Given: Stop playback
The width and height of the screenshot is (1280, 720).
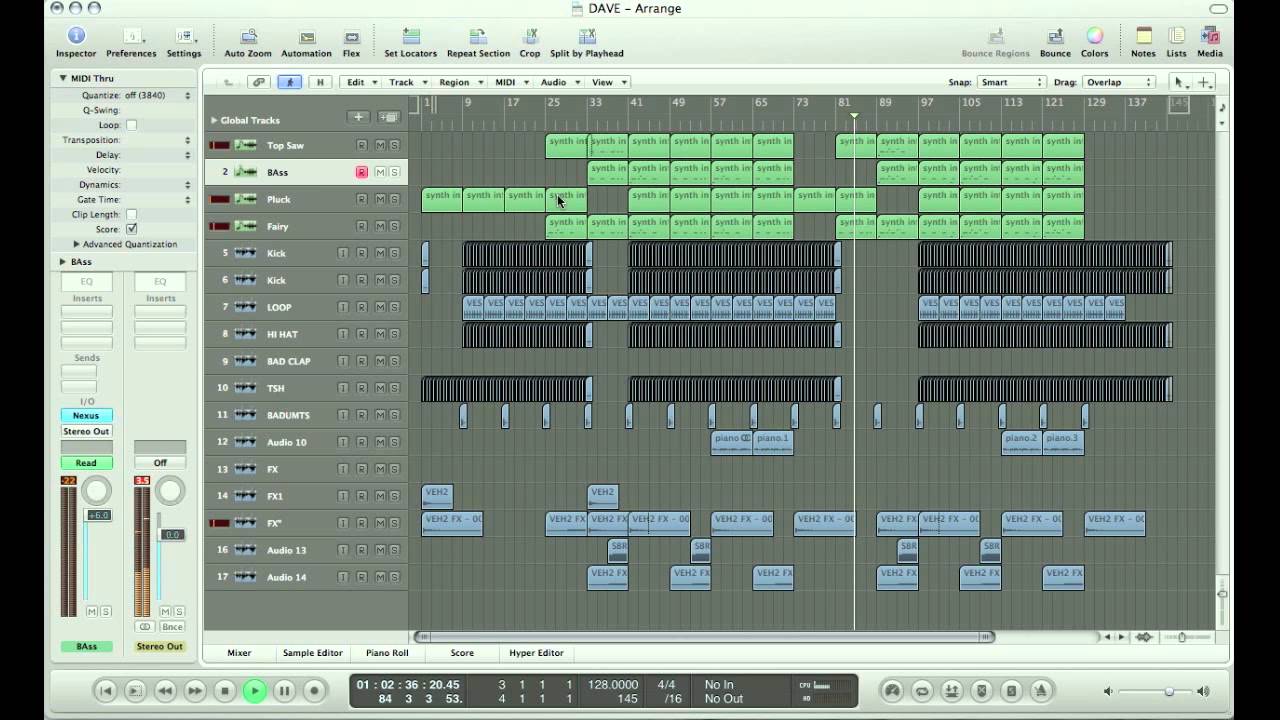Looking at the screenshot, I should pos(225,690).
